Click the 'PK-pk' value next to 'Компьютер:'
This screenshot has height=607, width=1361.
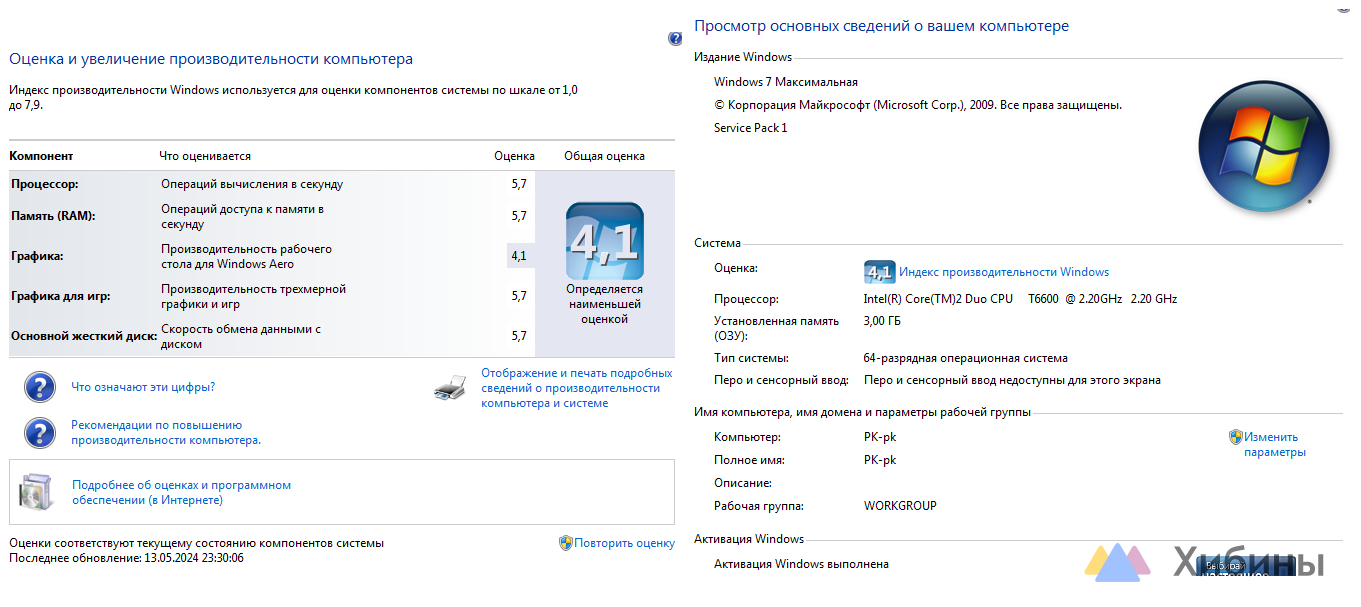880,437
